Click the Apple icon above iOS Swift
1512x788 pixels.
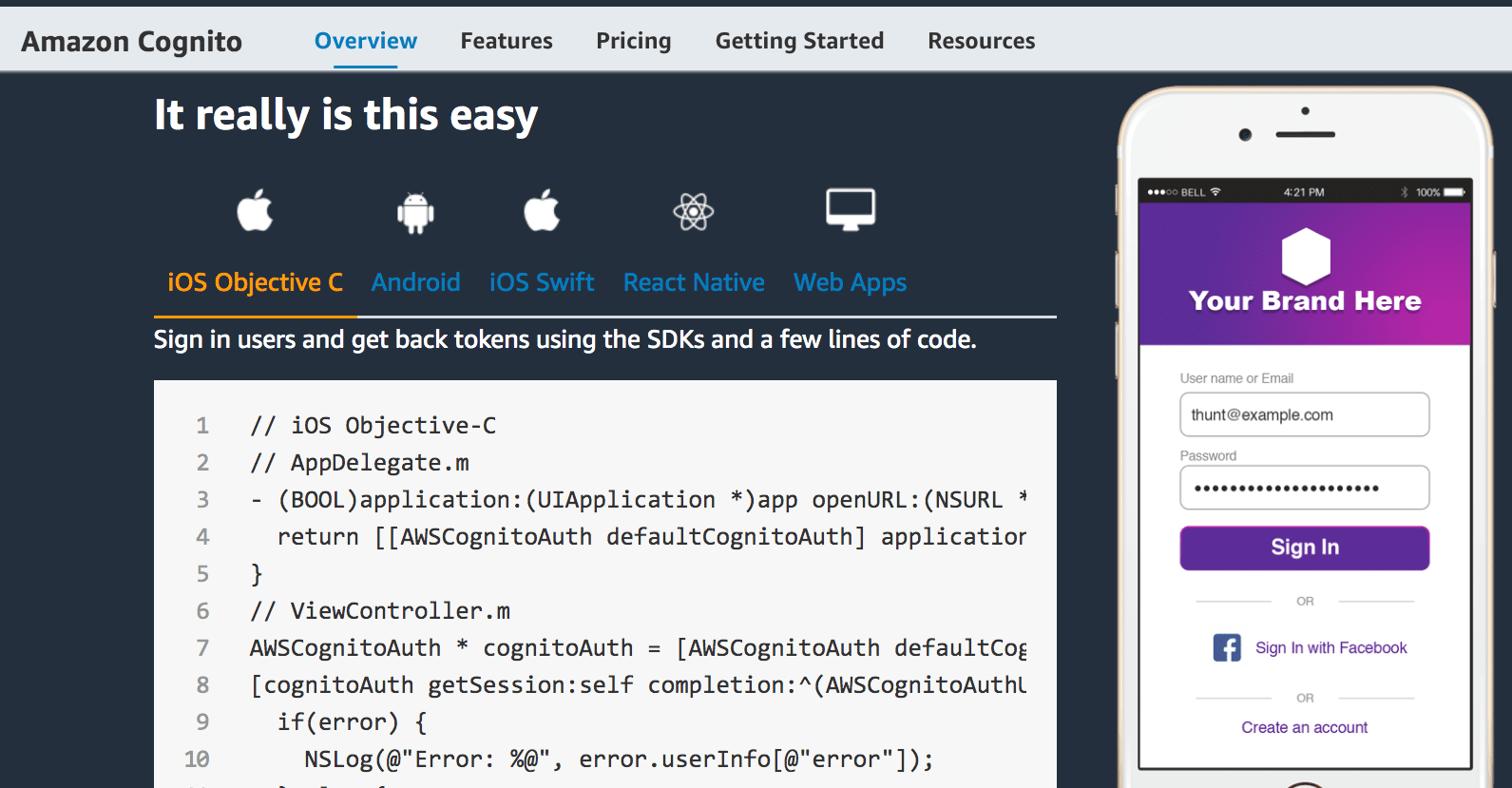[x=542, y=210]
